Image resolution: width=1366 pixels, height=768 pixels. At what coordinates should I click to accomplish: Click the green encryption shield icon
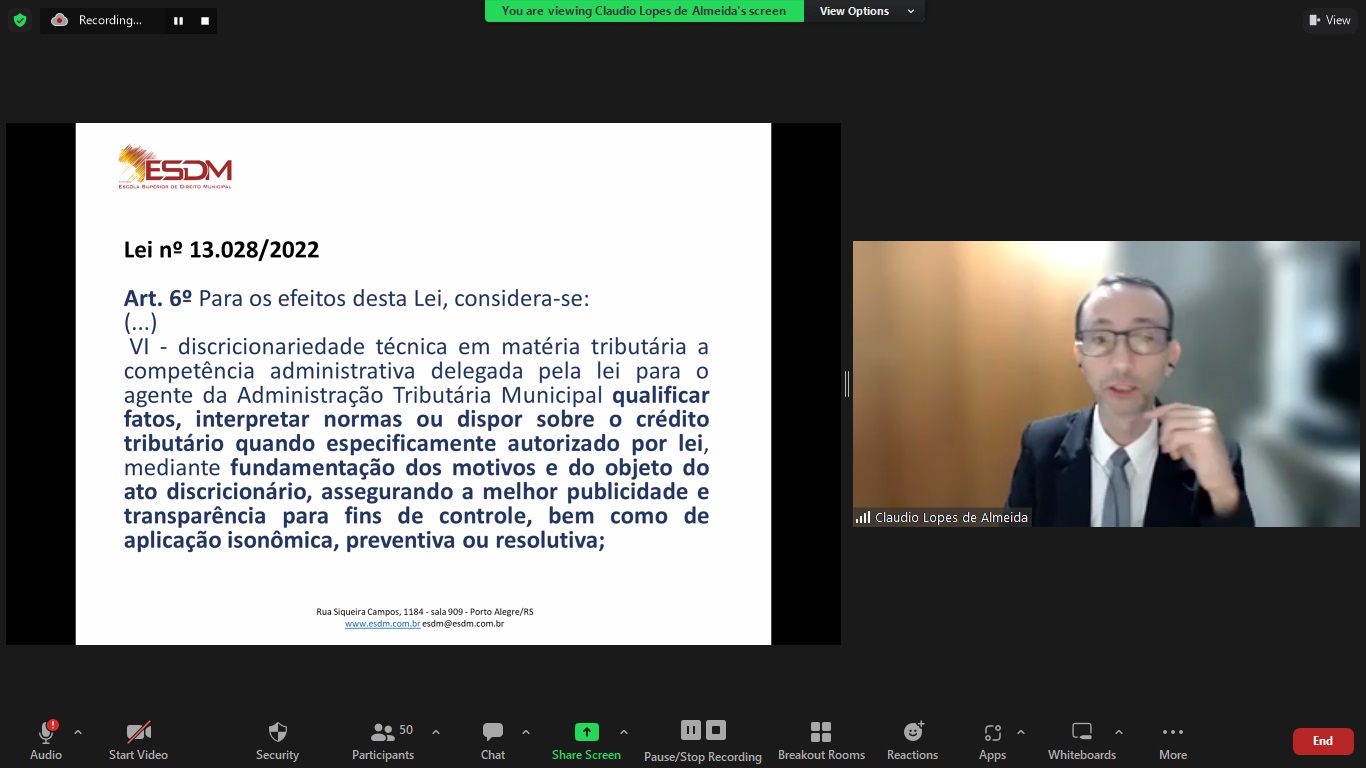[x=19, y=20]
